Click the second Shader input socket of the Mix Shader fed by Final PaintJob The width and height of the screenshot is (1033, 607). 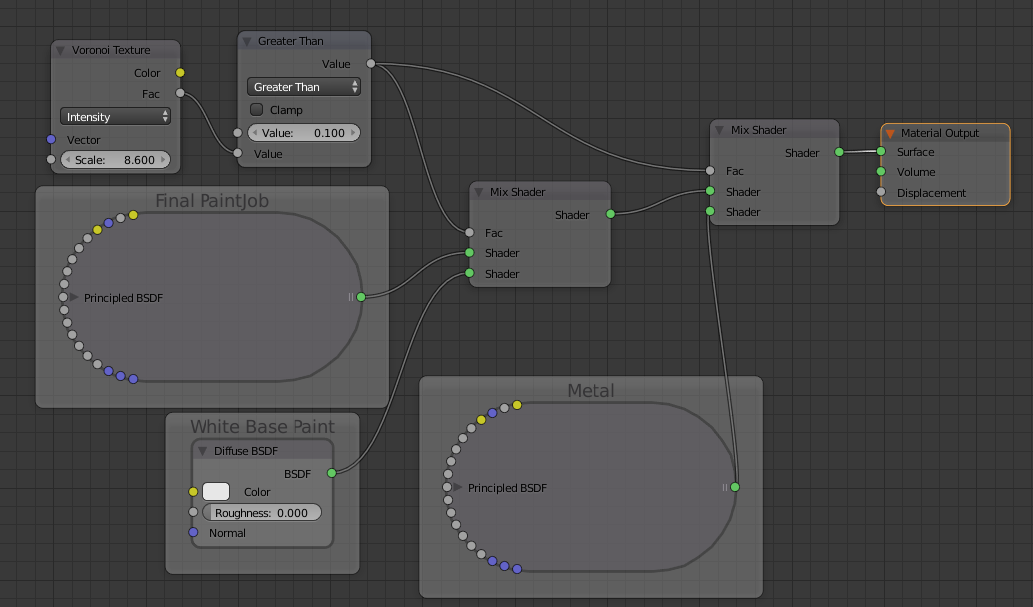point(469,273)
